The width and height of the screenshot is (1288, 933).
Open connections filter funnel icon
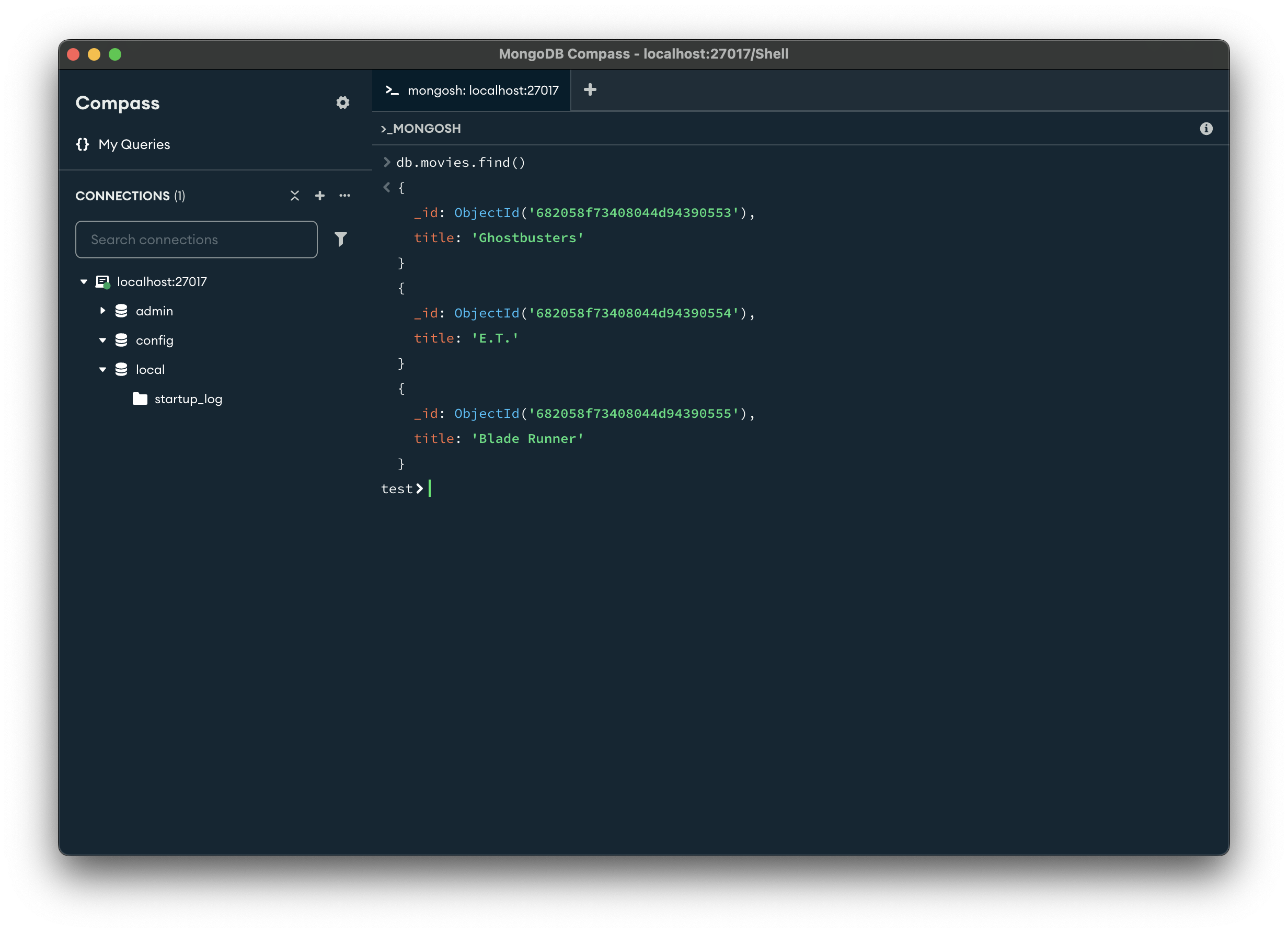pos(341,239)
